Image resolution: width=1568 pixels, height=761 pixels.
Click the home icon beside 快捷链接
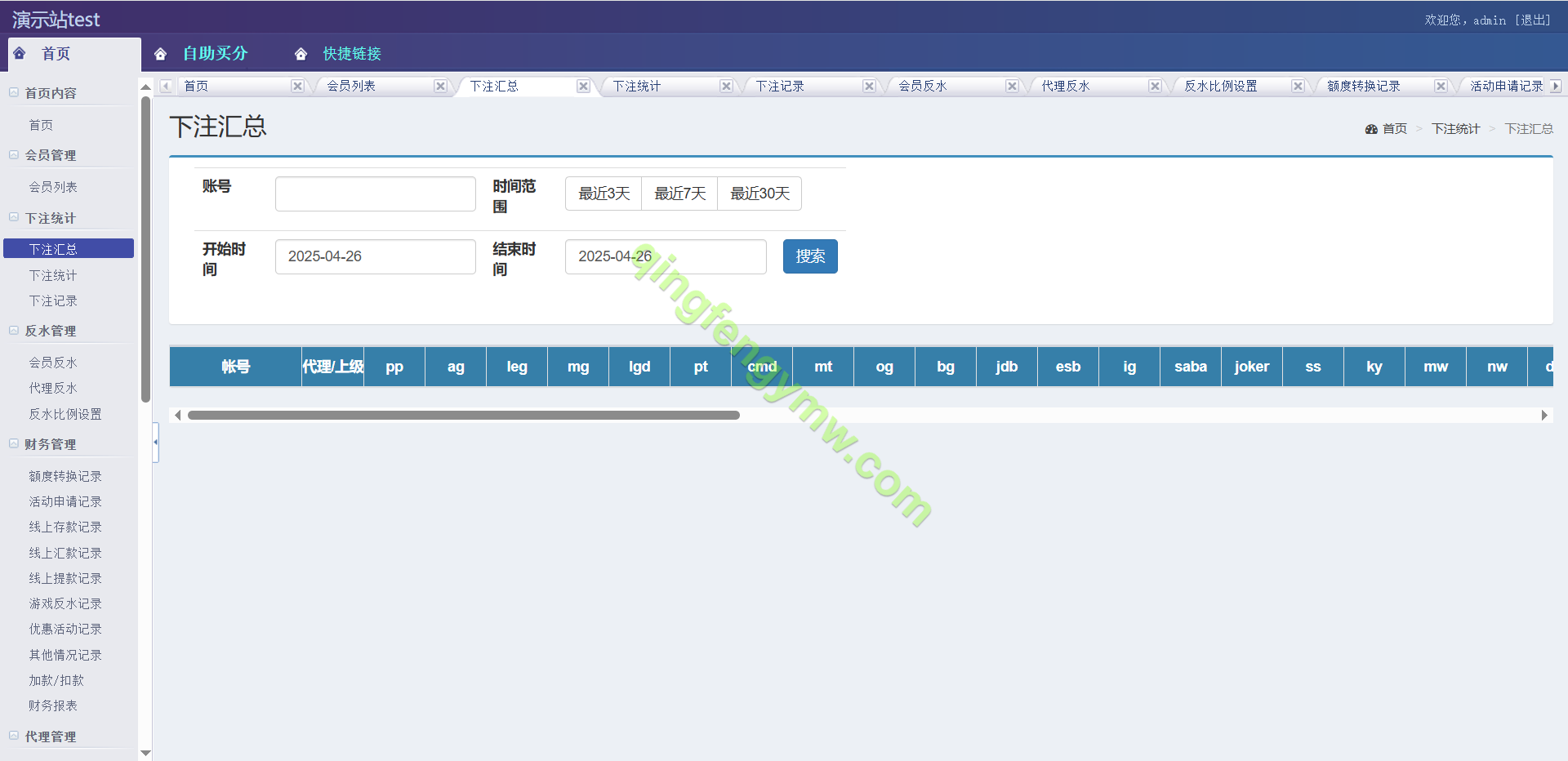pyautogui.click(x=301, y=54)
